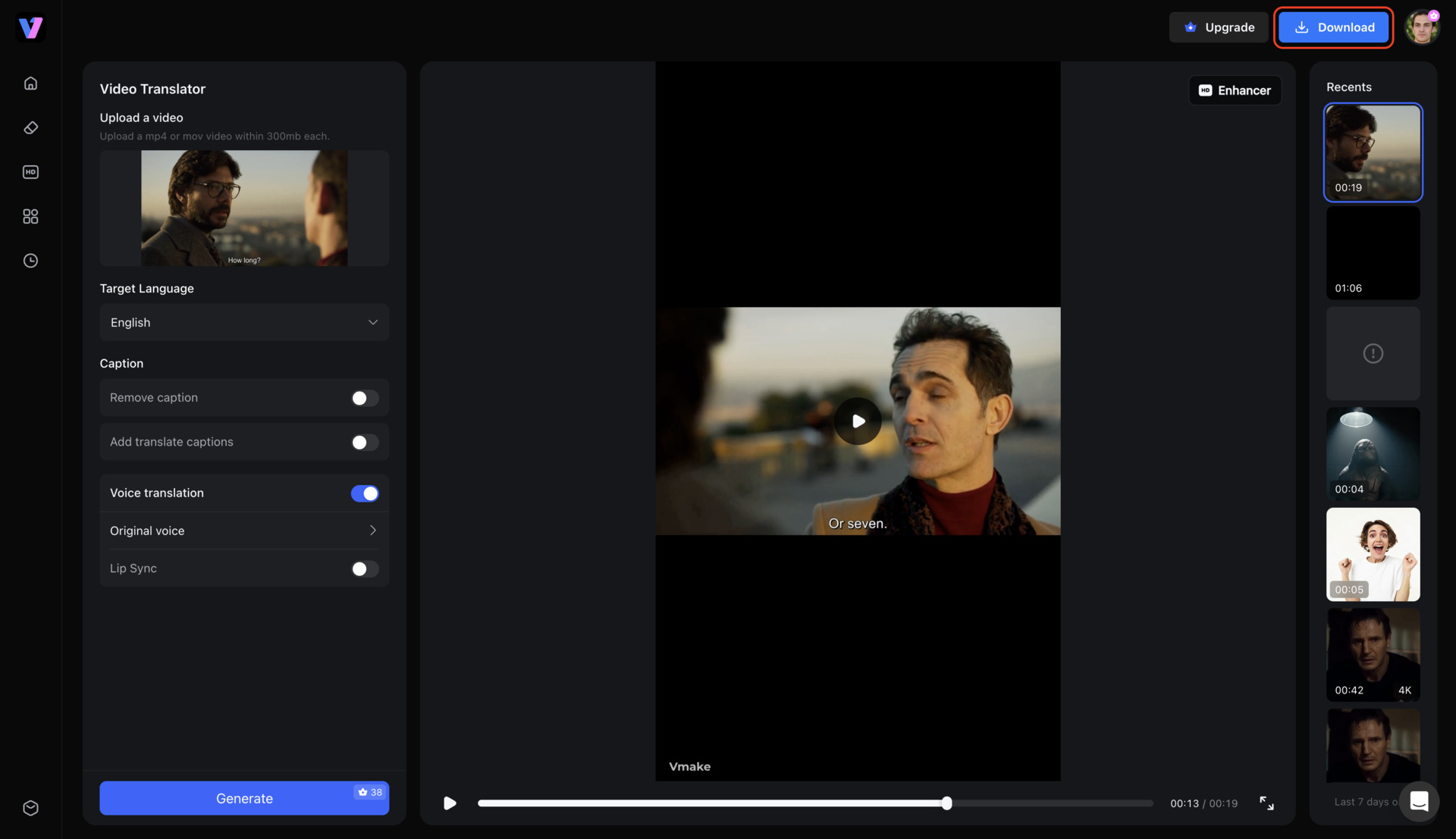Click the Generate button
The width and height of the screenshot is (1456, 839).
[x=244, y=798]
